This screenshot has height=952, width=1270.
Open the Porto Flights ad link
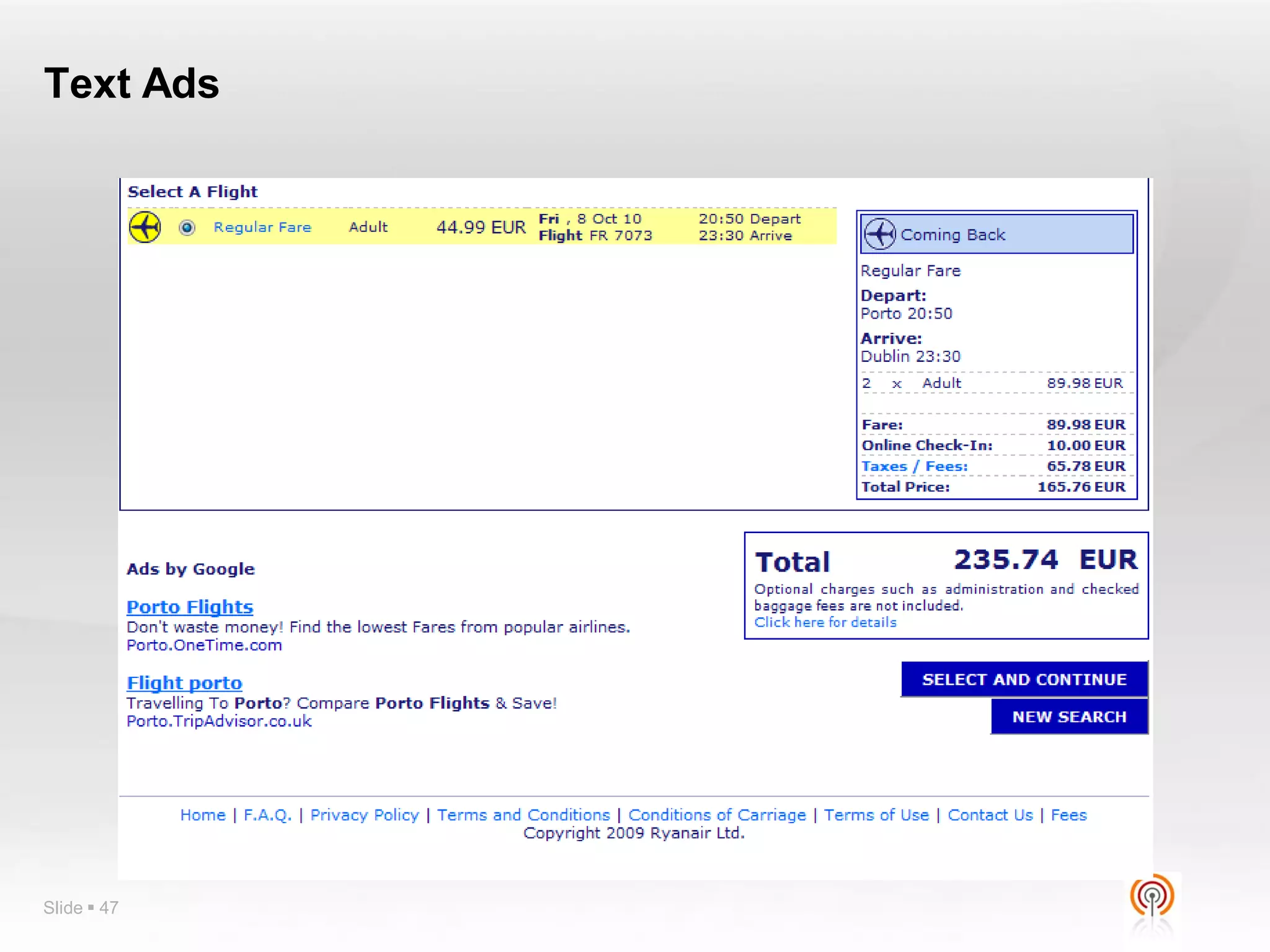(x=190, y=607)
